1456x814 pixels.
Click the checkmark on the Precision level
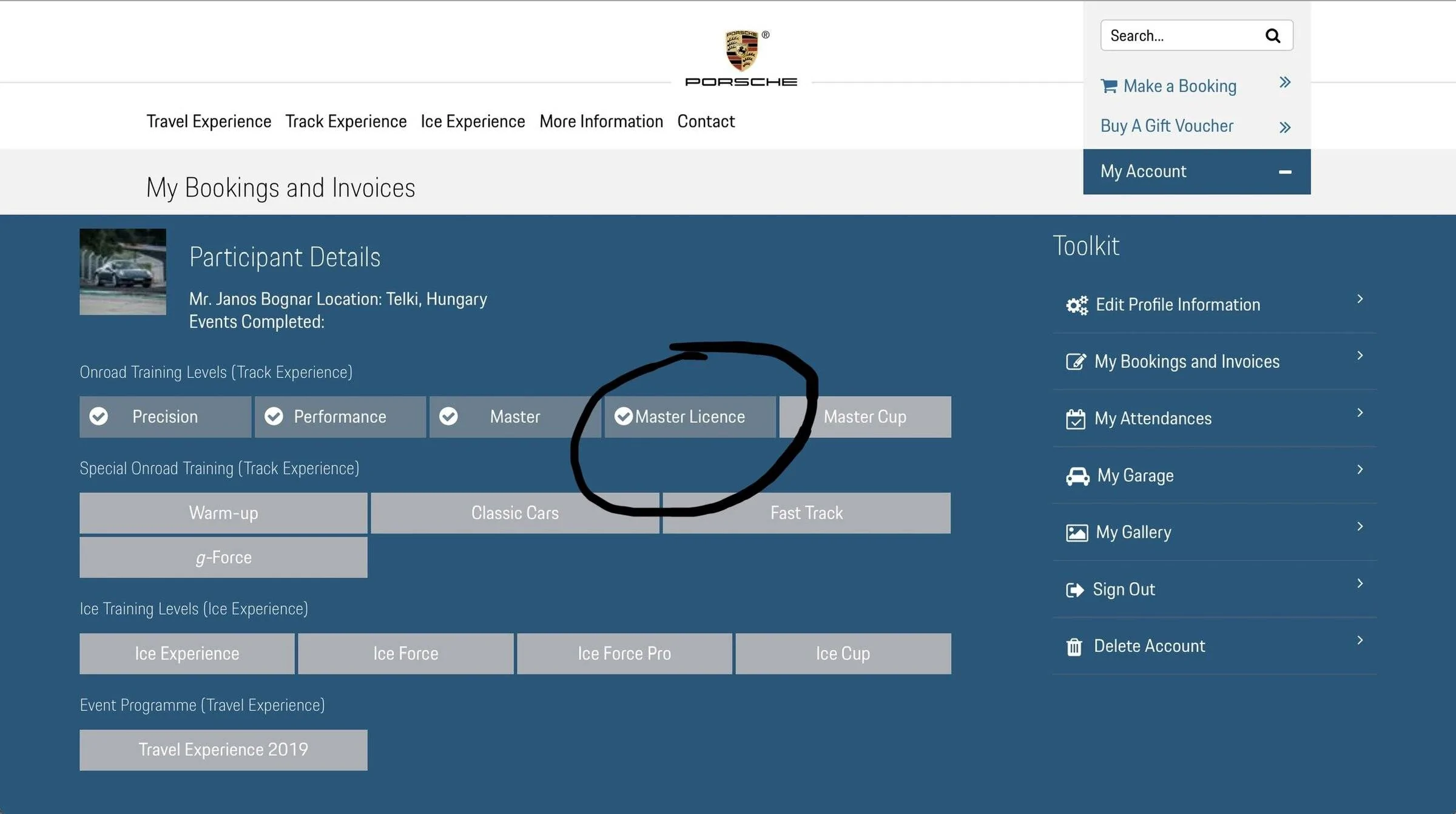98,416
